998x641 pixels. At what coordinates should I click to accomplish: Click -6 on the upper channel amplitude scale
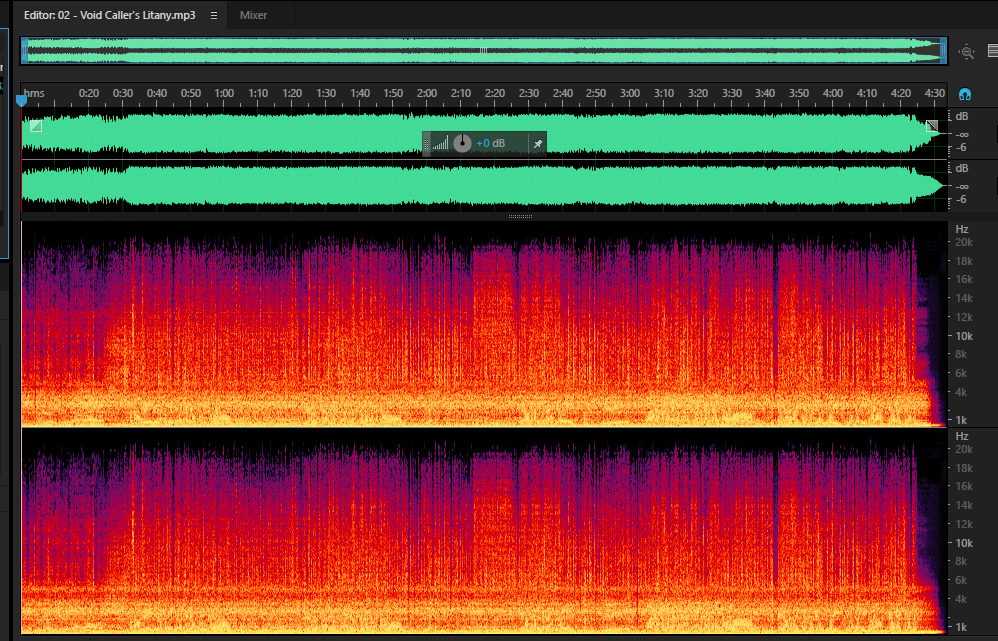click(x=960, y=147)
